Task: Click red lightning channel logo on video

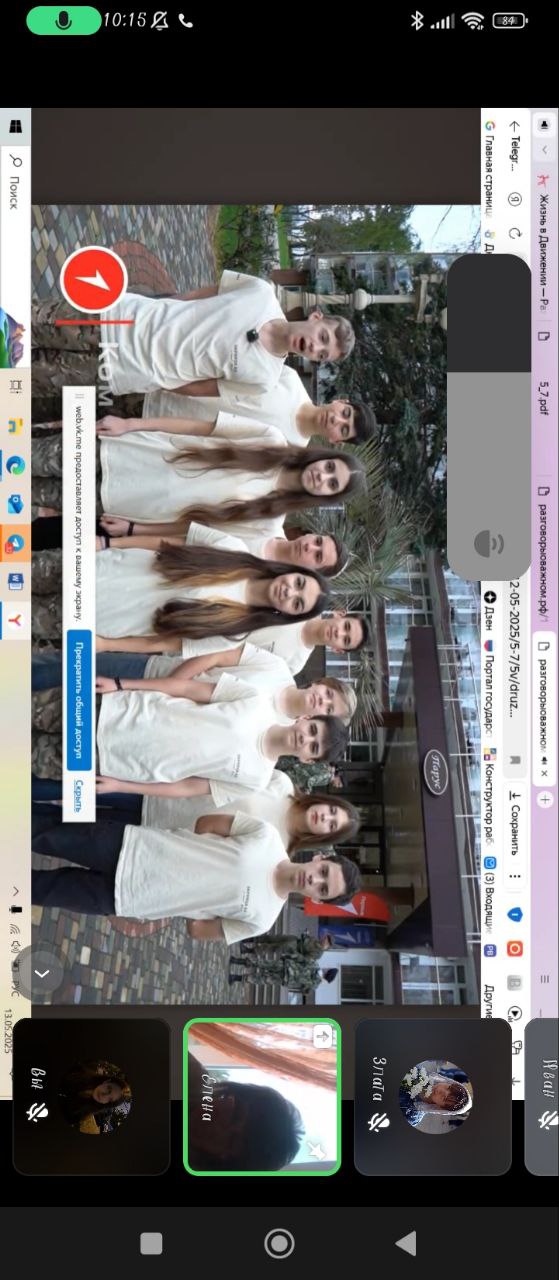Action: 93,280
